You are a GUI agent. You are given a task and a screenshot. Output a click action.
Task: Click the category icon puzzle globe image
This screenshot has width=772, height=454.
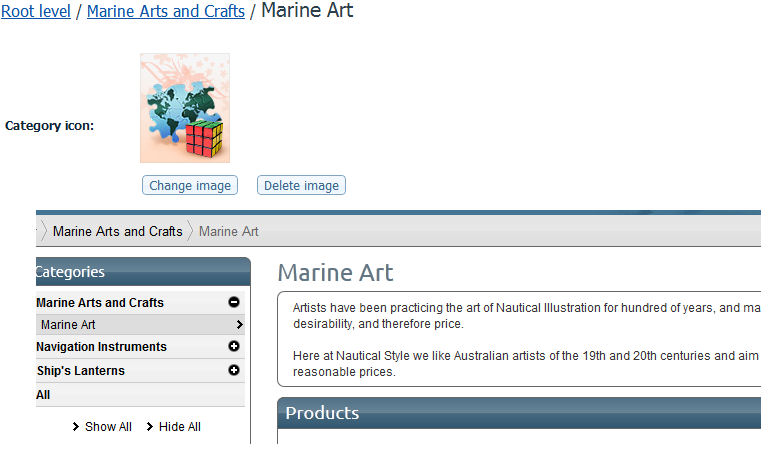click(x=185, y=108)
